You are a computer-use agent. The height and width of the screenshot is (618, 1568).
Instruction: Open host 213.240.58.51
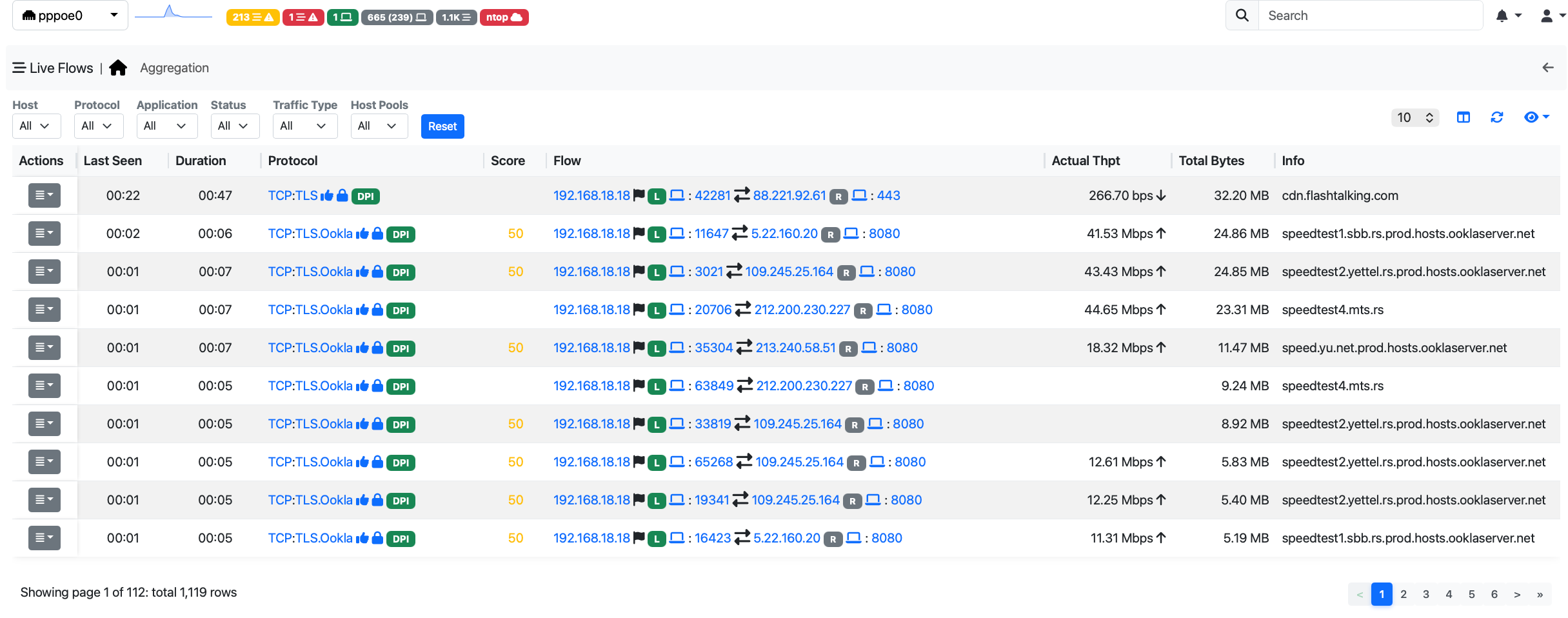pyautogui.click(x=796, y=348)
